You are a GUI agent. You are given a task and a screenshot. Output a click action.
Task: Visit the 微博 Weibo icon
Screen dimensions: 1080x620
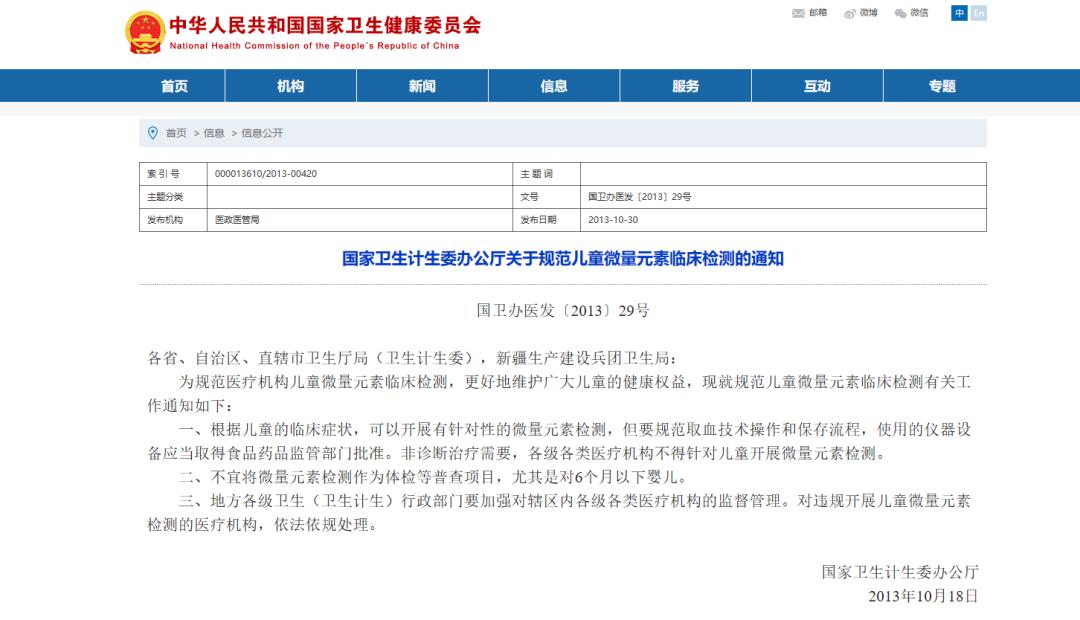click(862, 14)
